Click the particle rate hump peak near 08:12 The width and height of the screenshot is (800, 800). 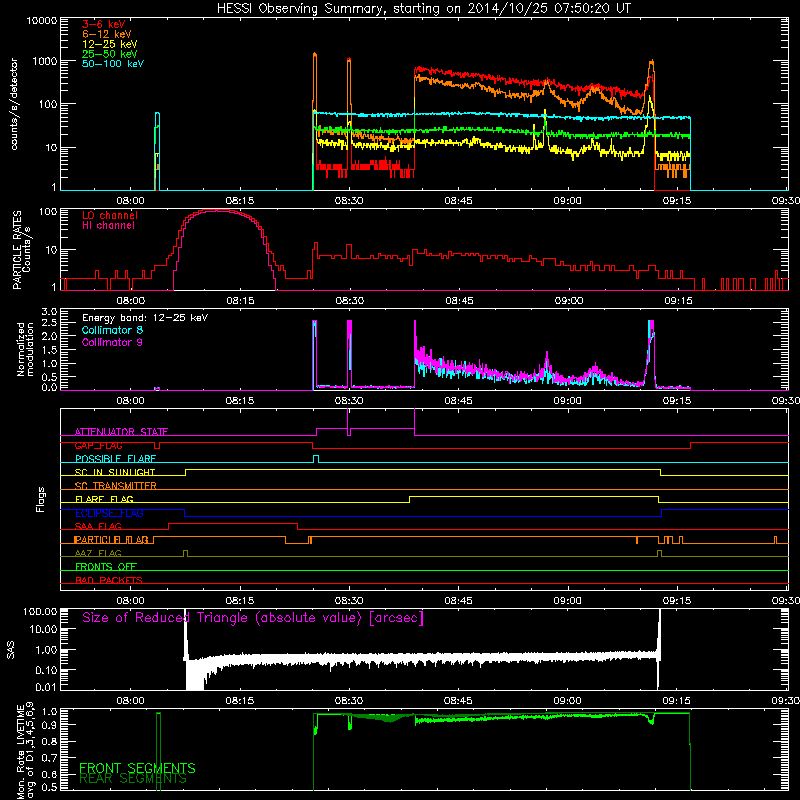pyautogui.click(x=219, y=211)
